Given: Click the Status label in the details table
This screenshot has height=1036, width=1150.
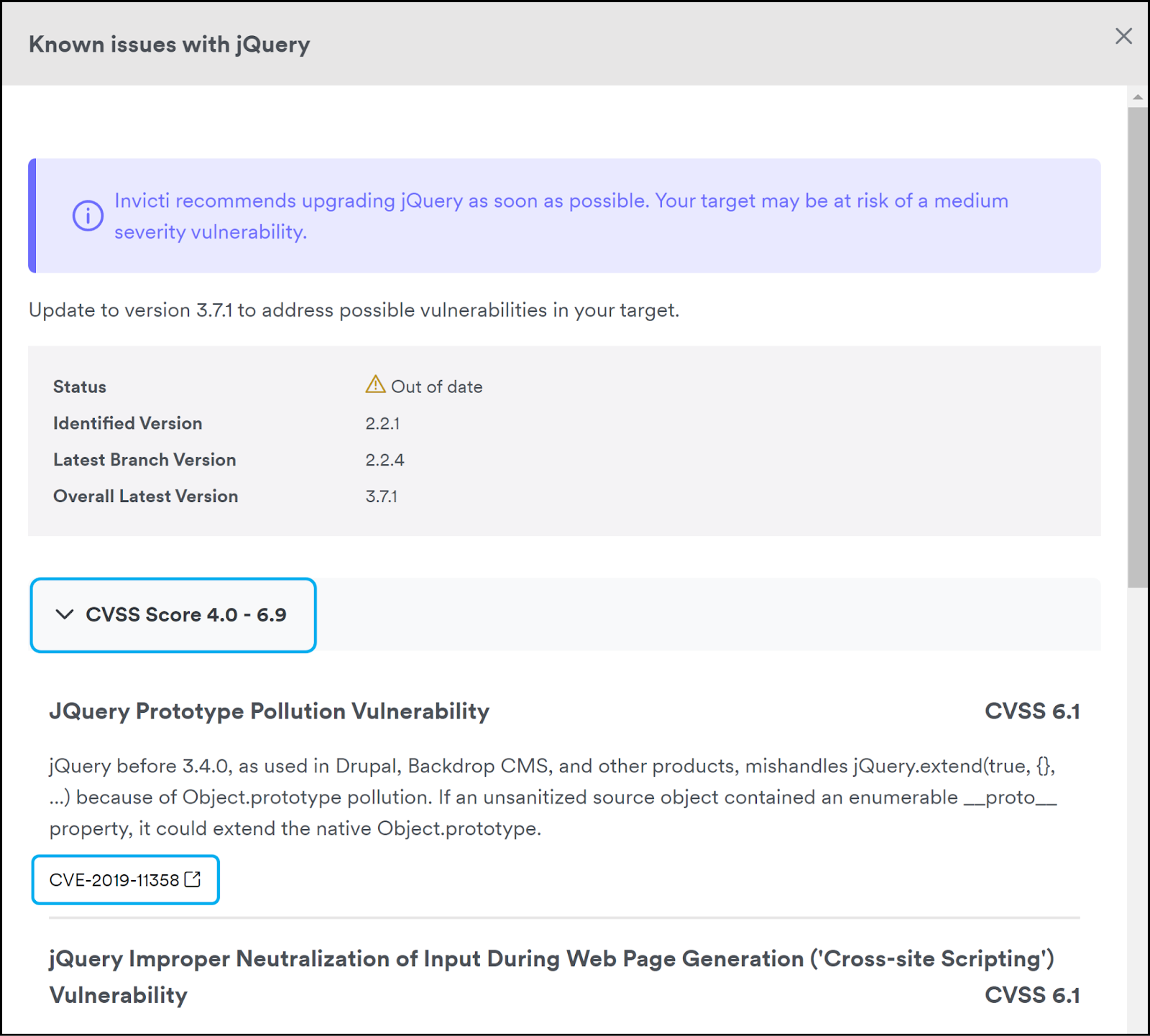Looking at the screenshot, I should tap(79, 386).
